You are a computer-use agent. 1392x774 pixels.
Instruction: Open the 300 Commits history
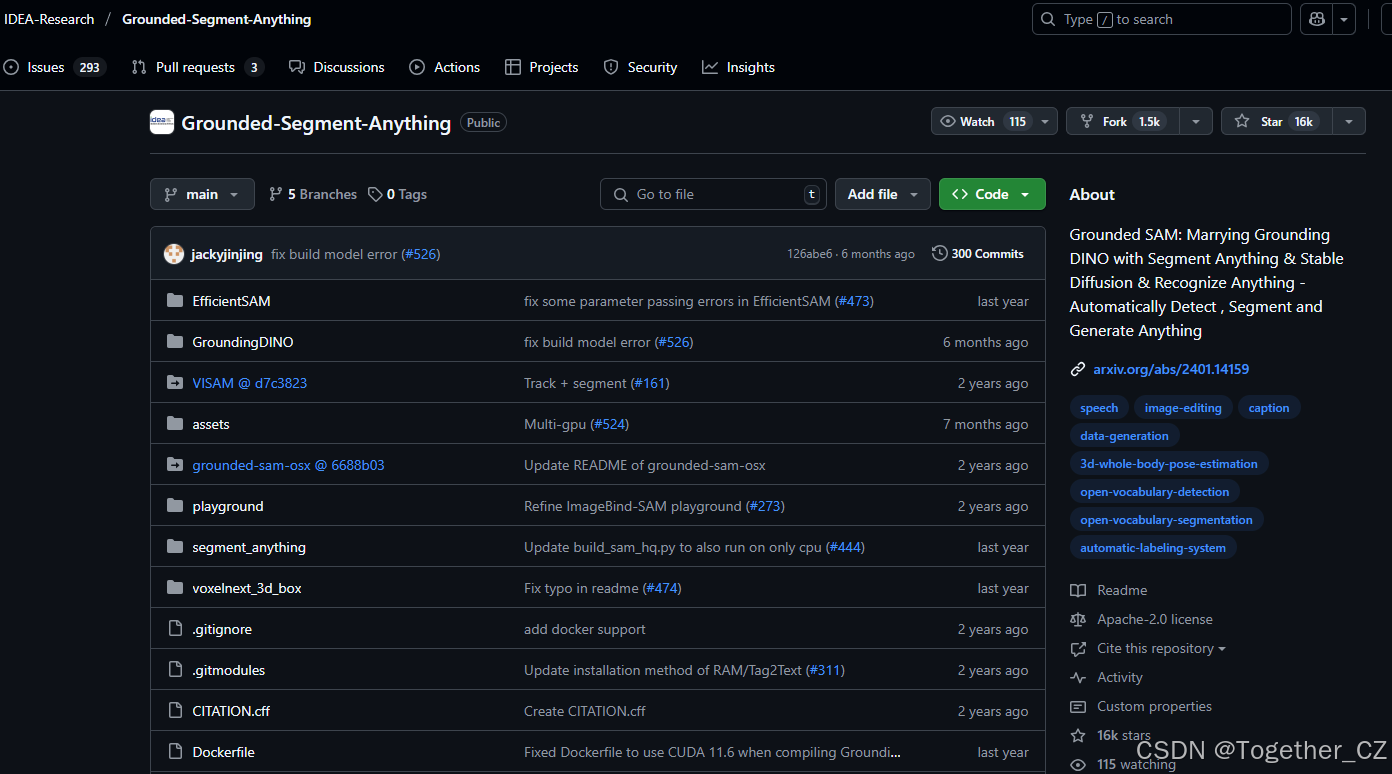click(x=978, y=254)
